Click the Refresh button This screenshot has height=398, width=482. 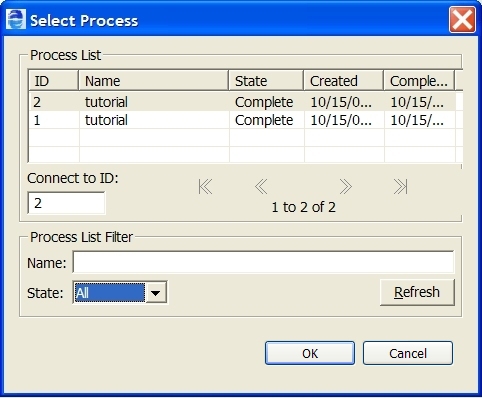click(x=417, y=292)
